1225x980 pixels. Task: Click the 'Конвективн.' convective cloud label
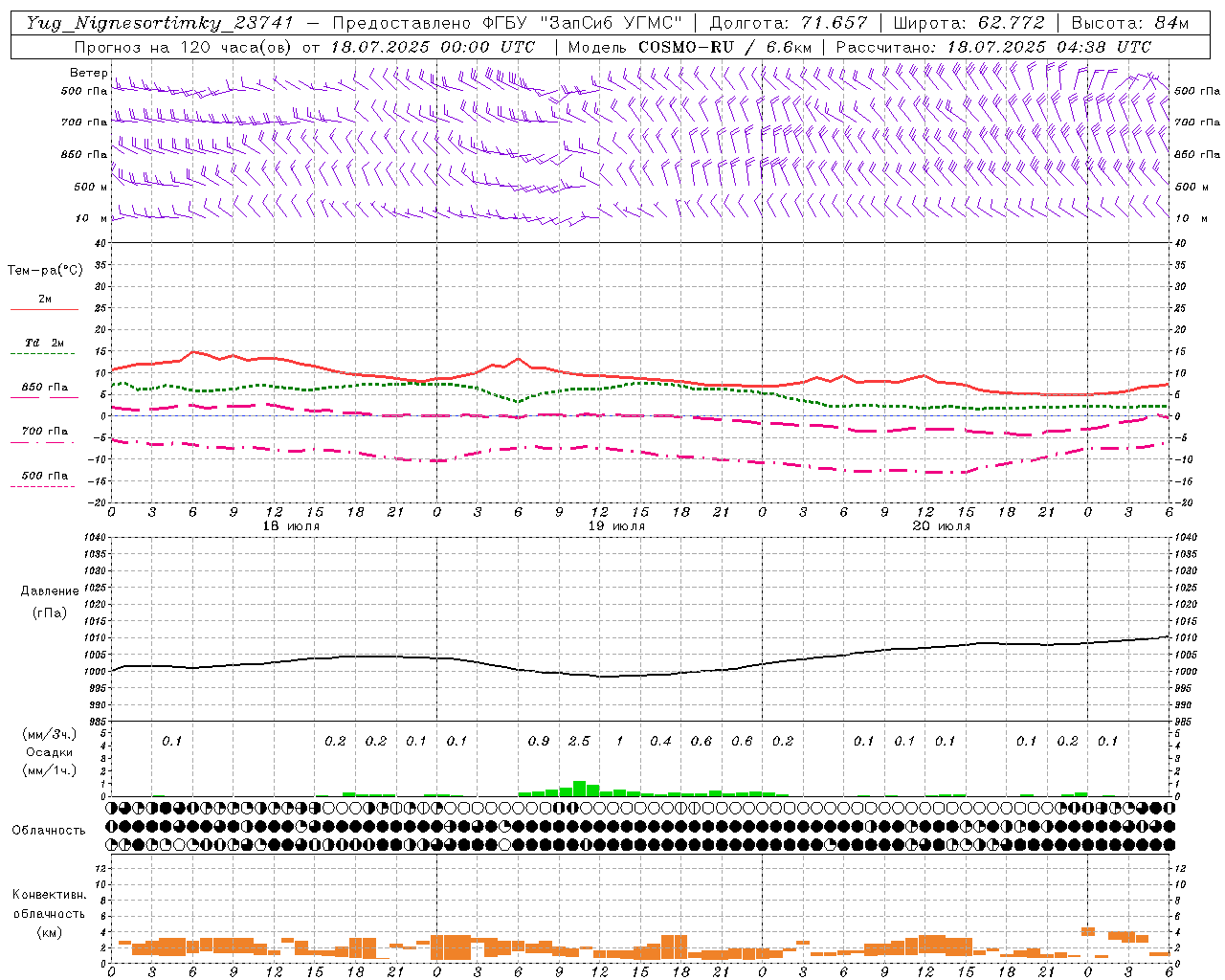pos(49,895)
